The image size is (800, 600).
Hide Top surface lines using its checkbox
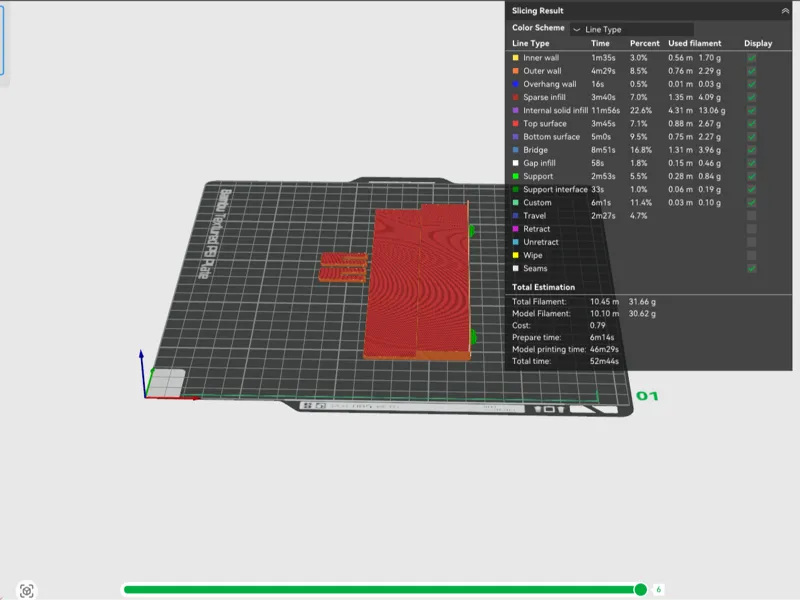point(752,123)
